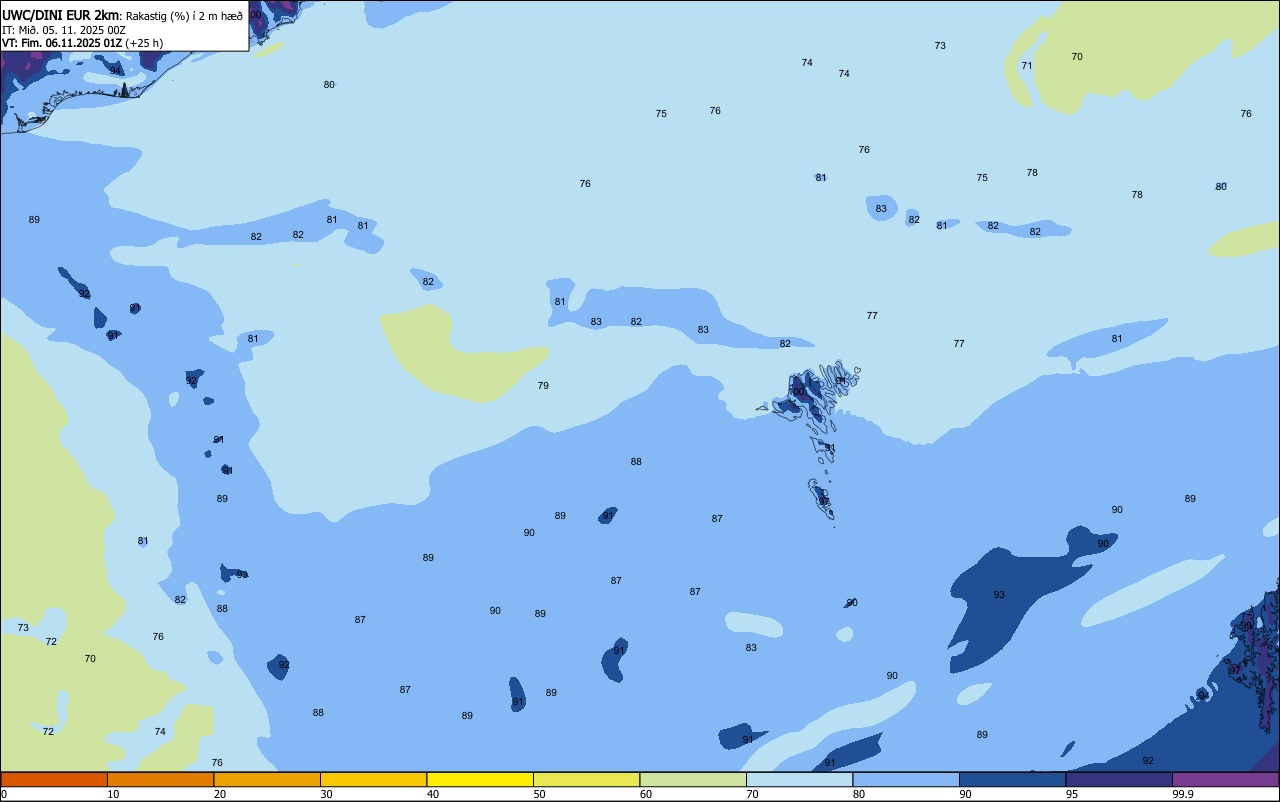Select the 'VT: Fim. 06.11.2025 01Z (+25 h)' line
Image resolution: width=1280 pixels, height=802 pixels.
point(83,43)
